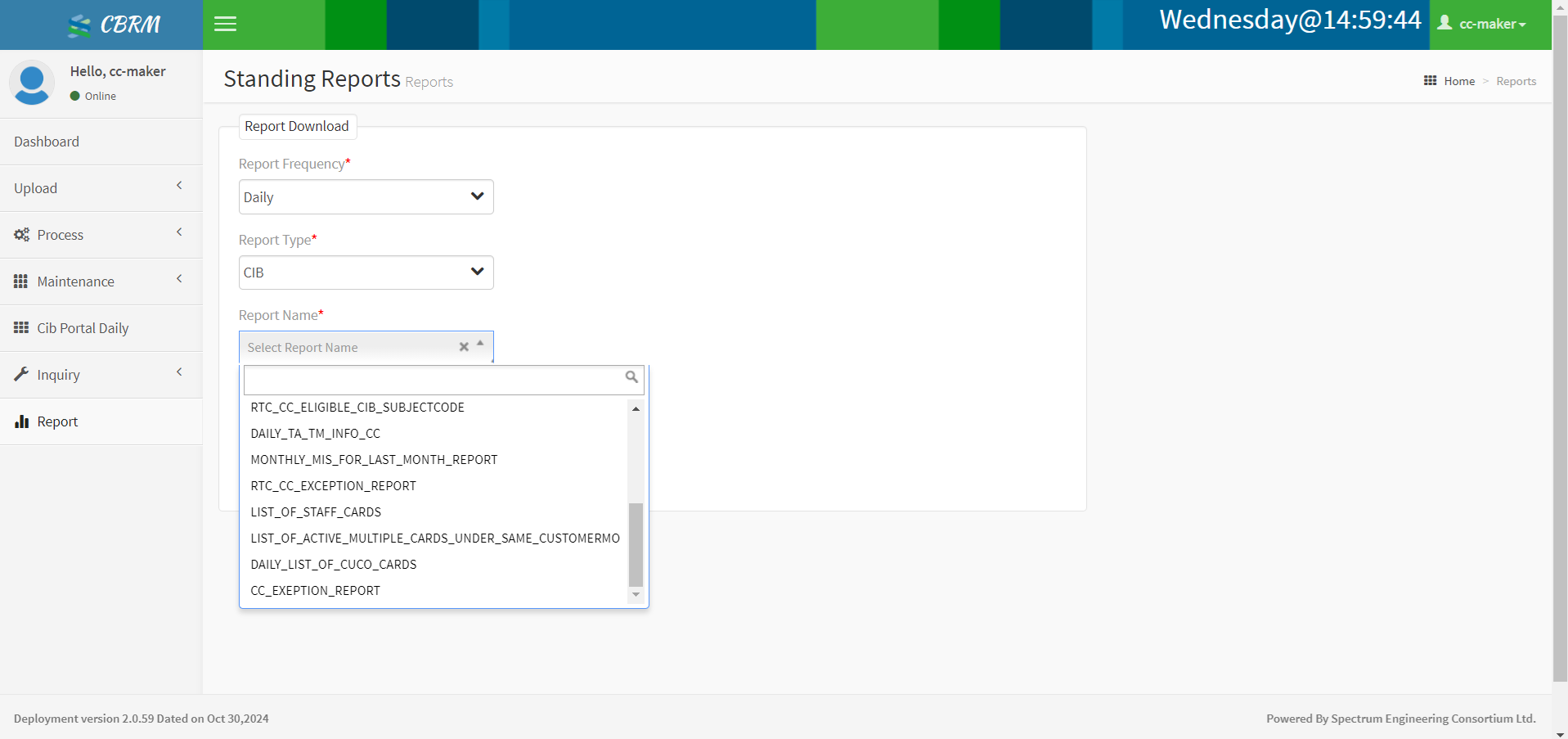Click the Process gears icon
The width and height of the screenshot is (1568, 739).
21,235
